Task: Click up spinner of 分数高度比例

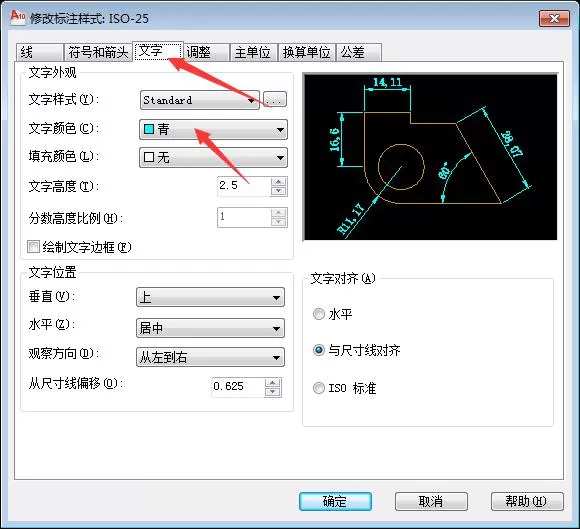Action: [279, 213]
